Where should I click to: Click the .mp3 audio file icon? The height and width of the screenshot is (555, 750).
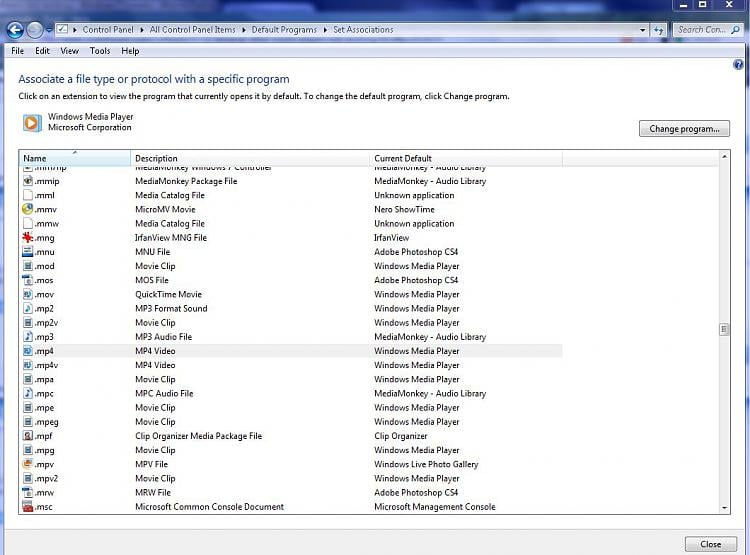click(x=28, y=336)
